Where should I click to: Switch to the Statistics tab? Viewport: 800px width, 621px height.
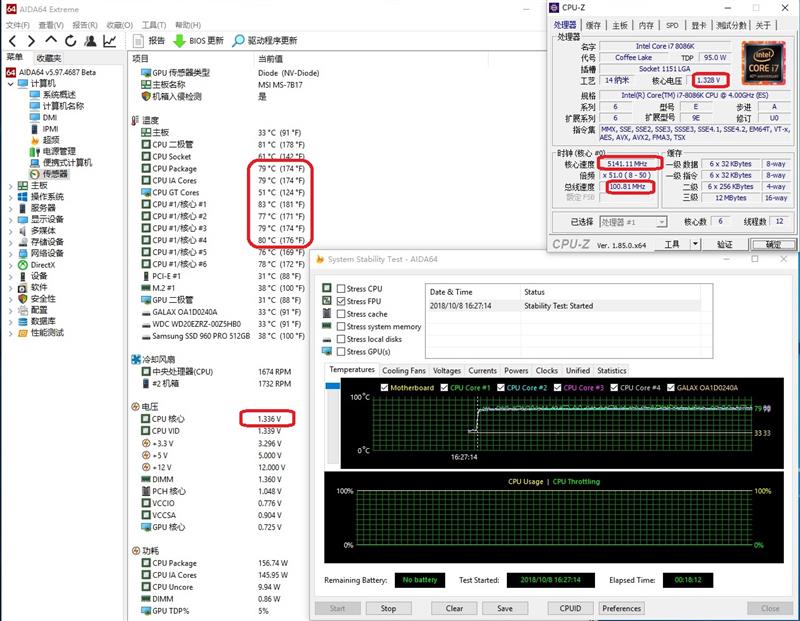[x=611, y=370]
